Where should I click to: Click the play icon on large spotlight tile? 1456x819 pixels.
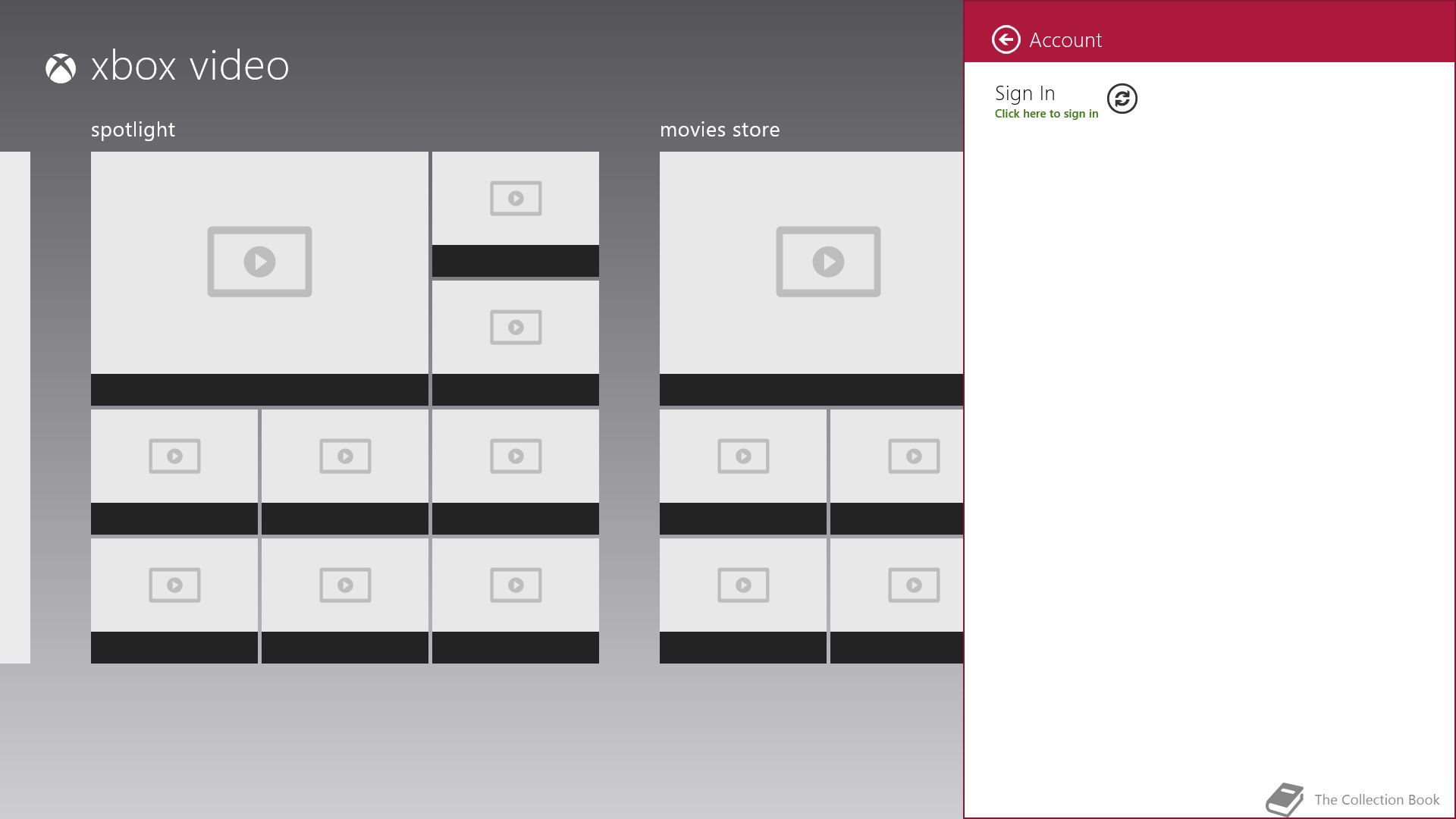259,262
